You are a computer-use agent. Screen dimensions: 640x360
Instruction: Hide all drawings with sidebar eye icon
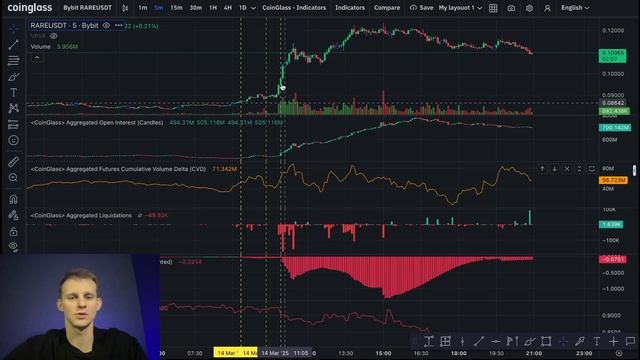[13, 247]
